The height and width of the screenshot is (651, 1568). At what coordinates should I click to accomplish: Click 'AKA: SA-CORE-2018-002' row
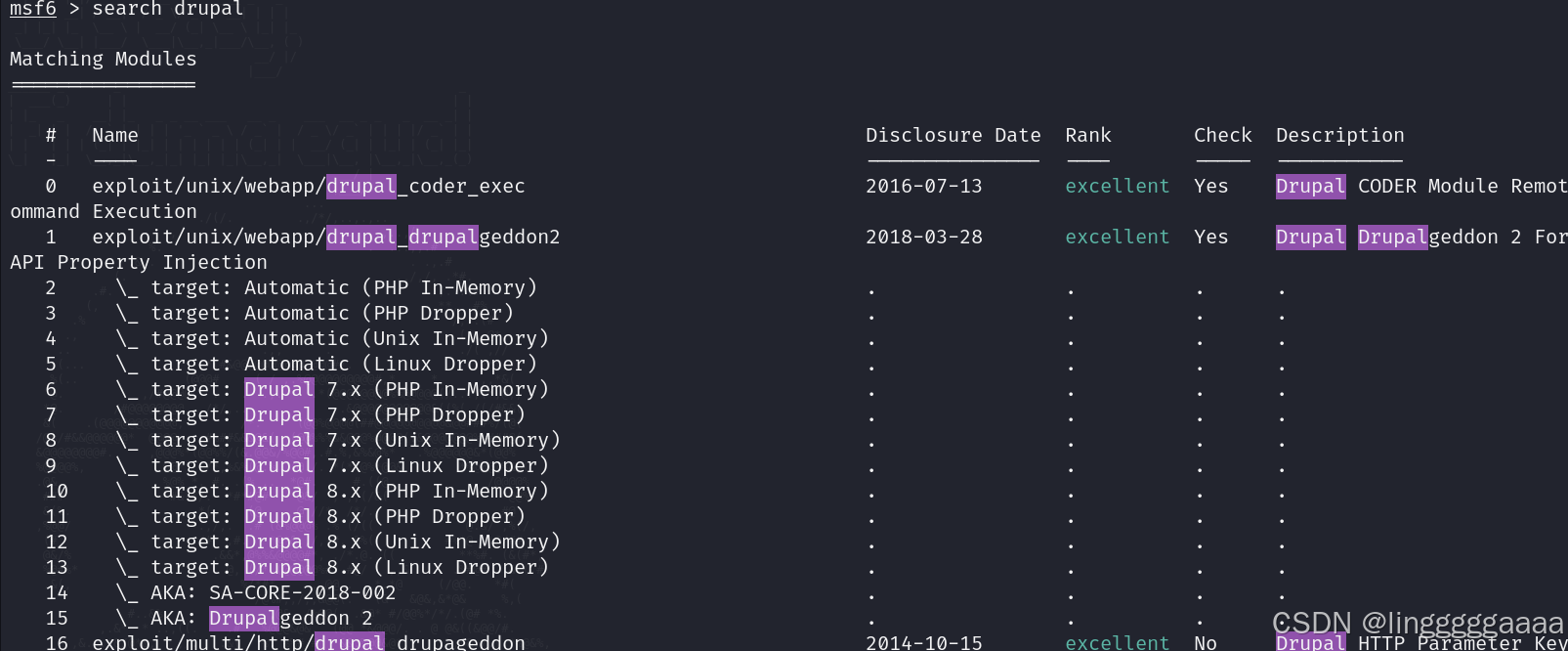(256, 593)
